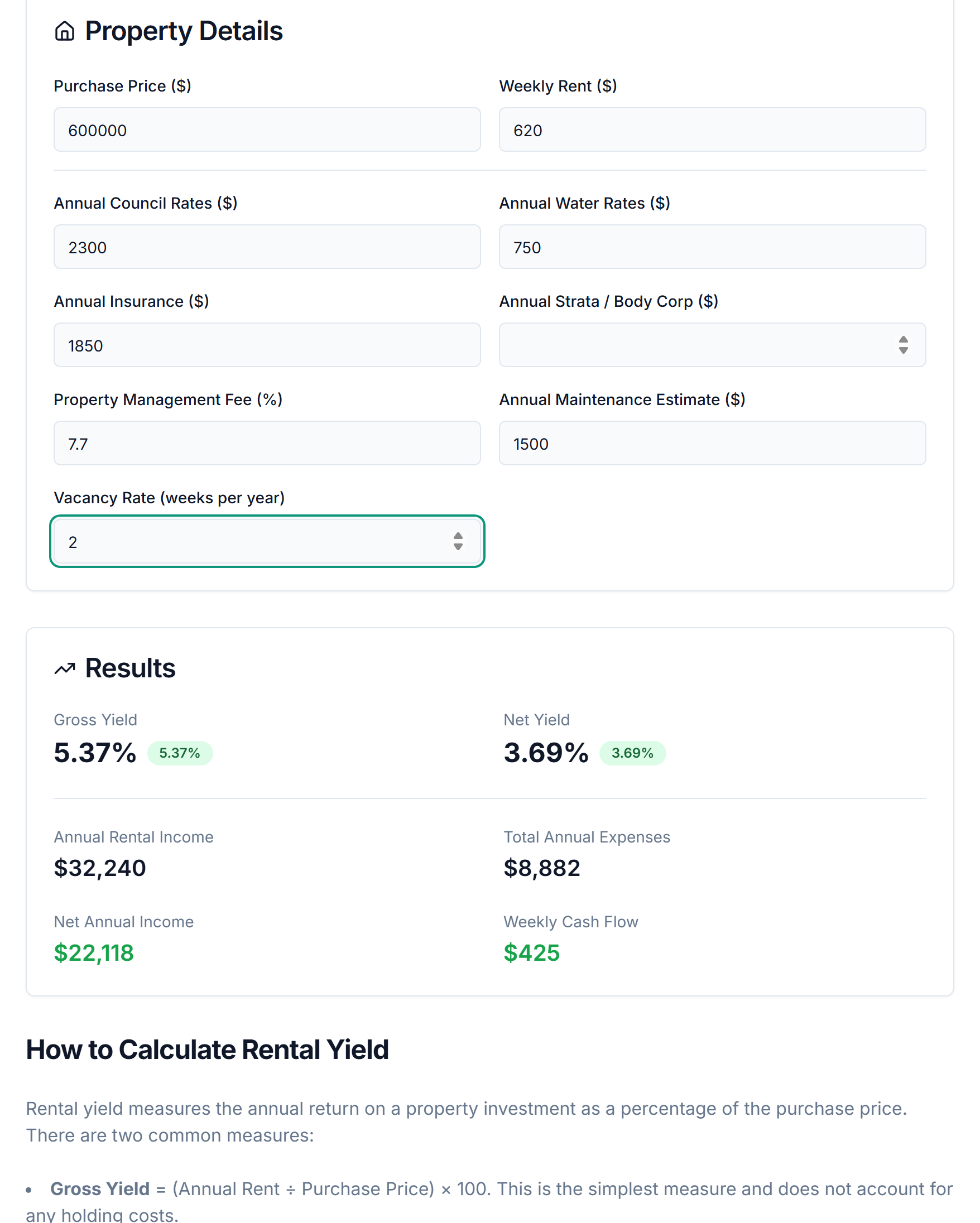Click the Purchase Price input field
This screenshot has width=980, height=1223.
[267, 129]
